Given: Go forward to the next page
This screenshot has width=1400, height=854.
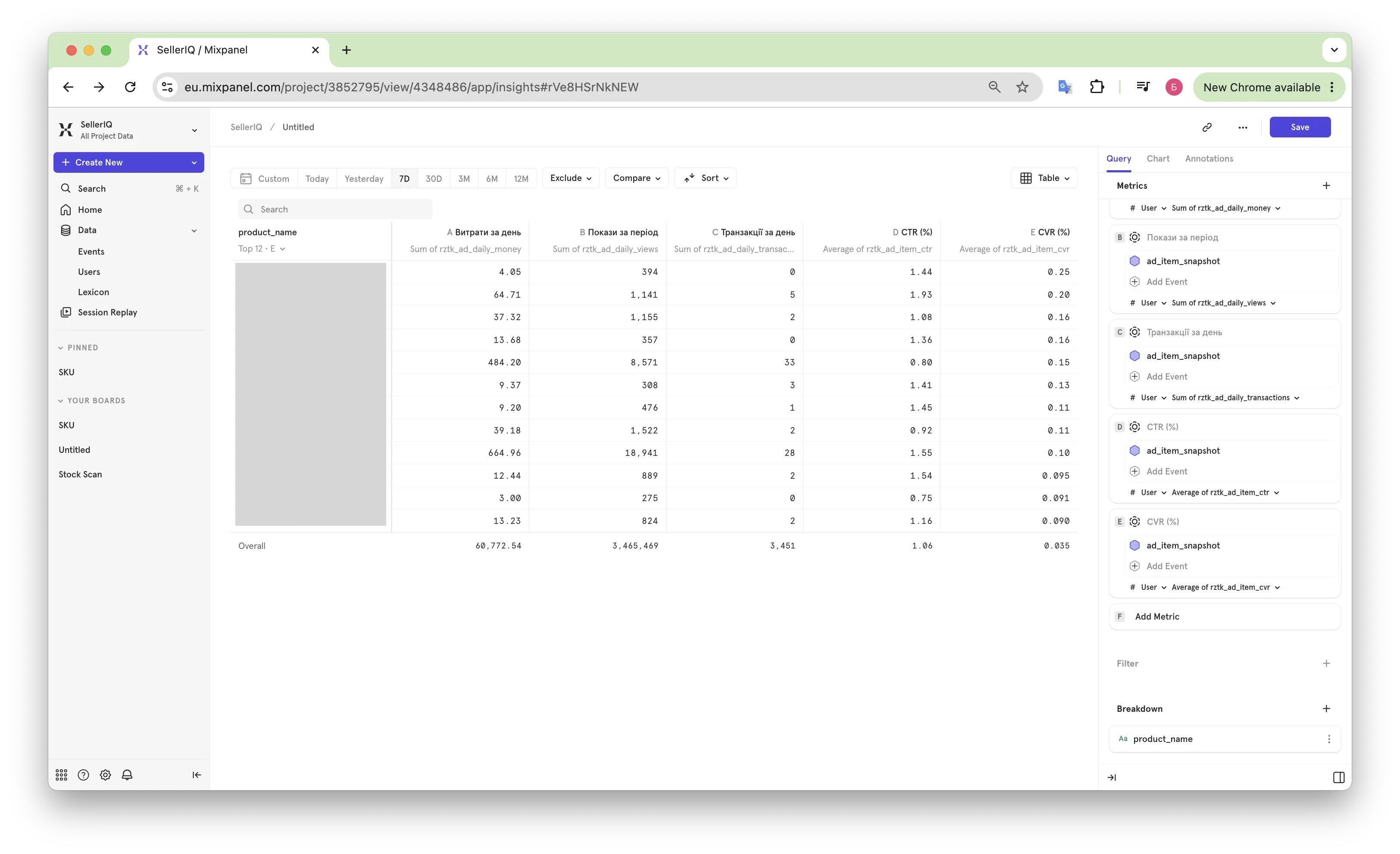Looking at the screenshot, I should (99, 87).
